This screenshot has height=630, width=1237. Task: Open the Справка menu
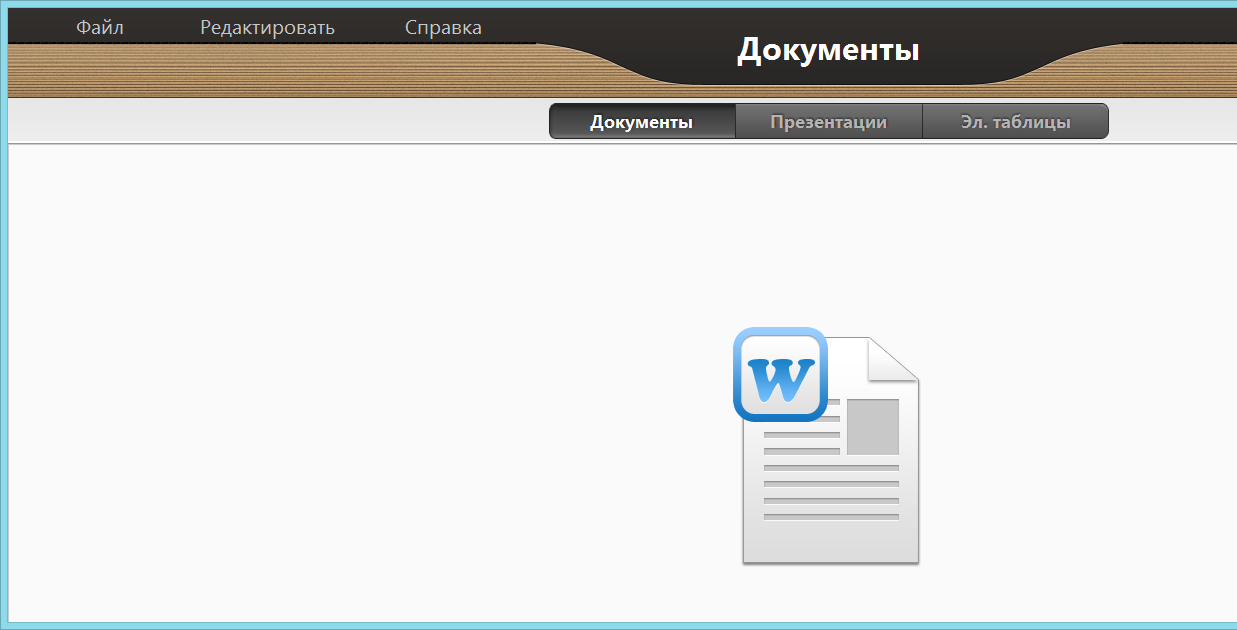point(443,28)
